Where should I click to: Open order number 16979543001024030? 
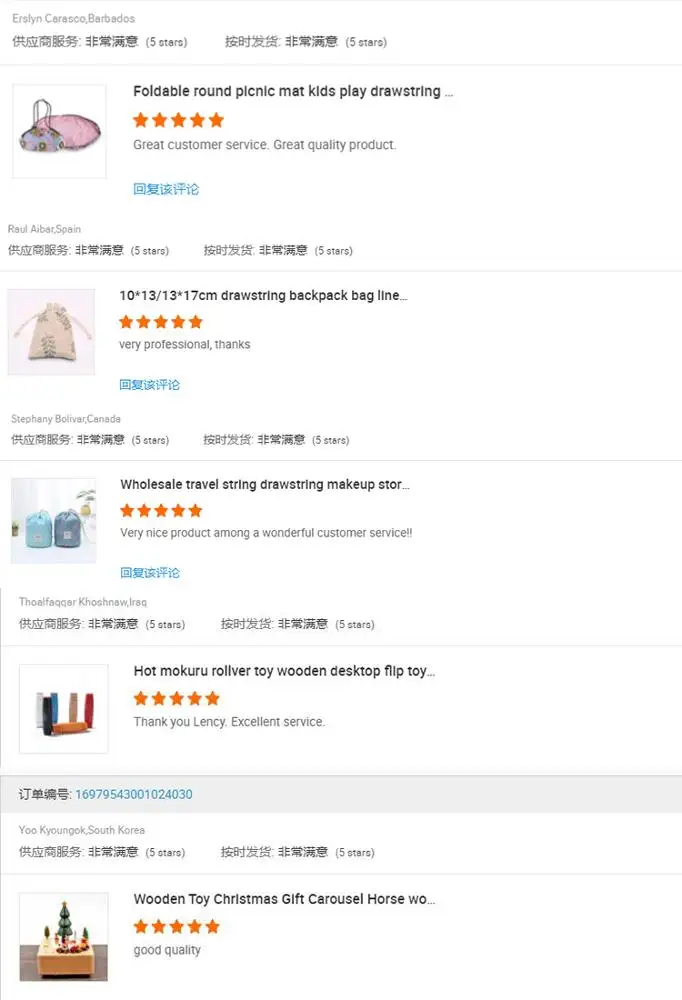(x=134, y=794)
